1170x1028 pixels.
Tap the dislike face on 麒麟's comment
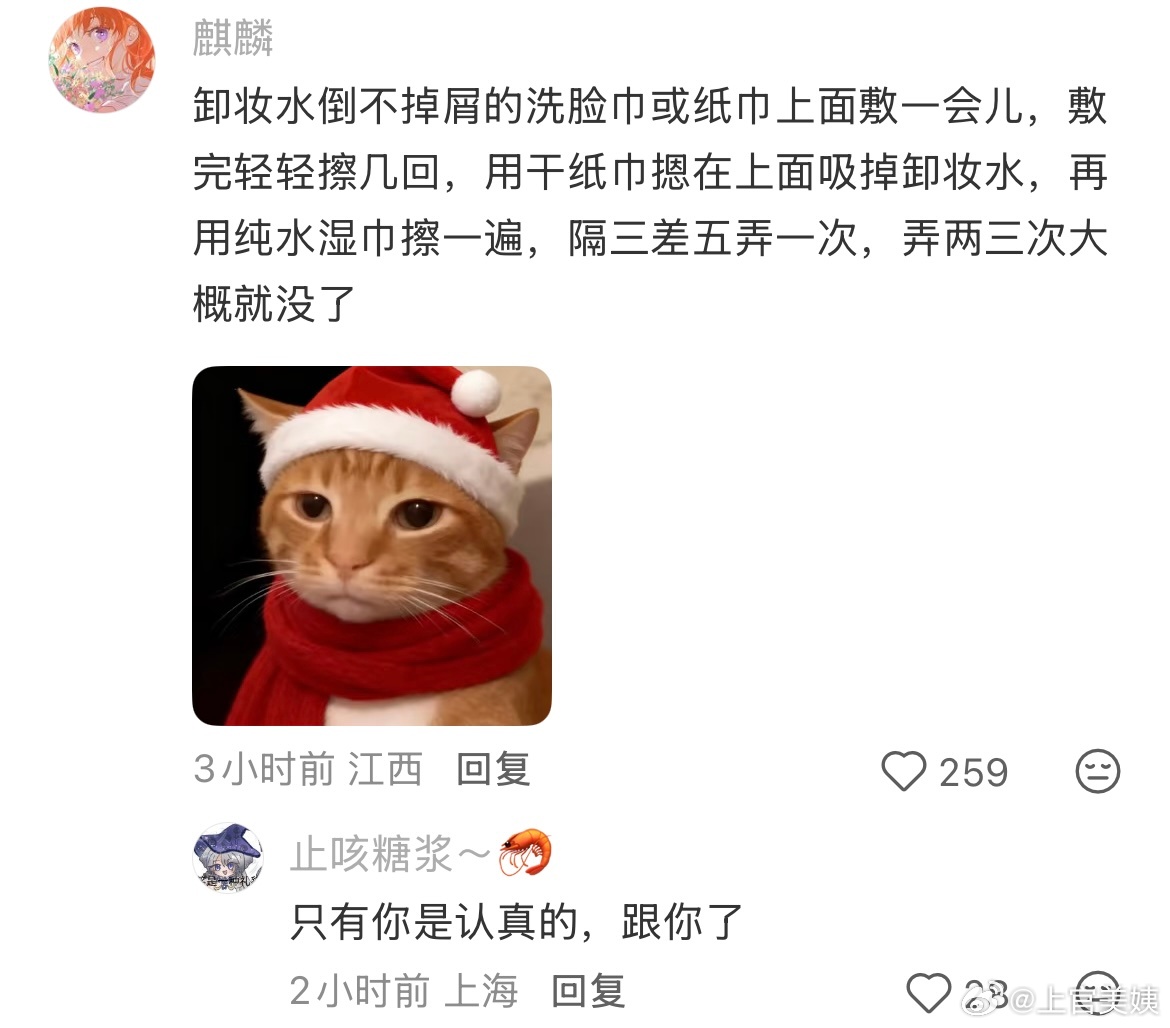tap(1098, 771)
